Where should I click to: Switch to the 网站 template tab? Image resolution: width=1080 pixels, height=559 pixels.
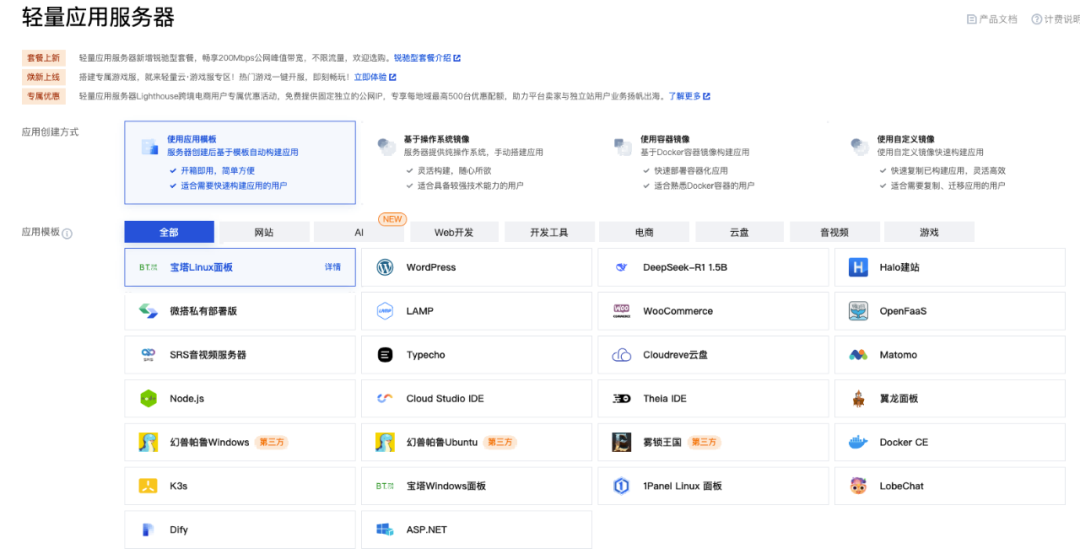click(x=264, y=232)
